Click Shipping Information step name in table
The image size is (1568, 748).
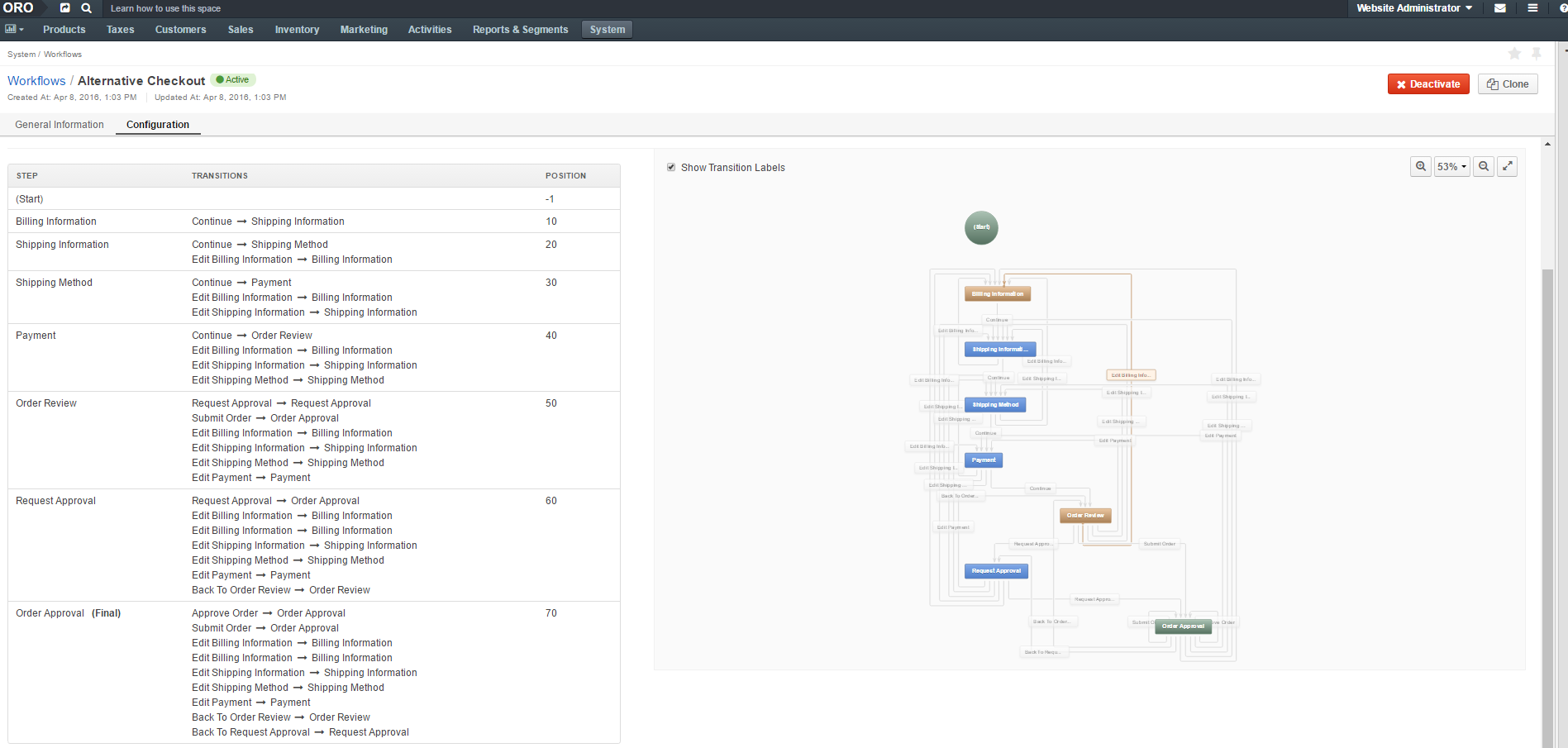[62, 245]
